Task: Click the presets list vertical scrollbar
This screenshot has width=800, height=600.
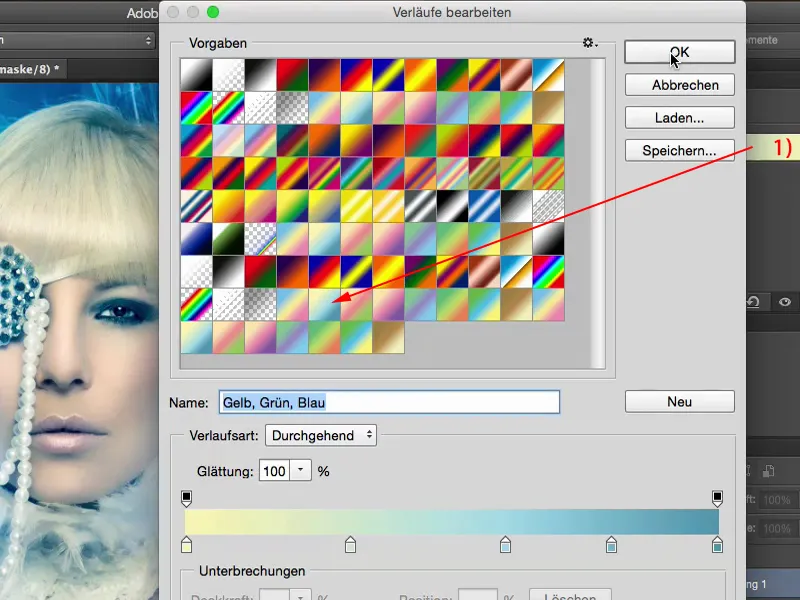Action: (597, 213)
